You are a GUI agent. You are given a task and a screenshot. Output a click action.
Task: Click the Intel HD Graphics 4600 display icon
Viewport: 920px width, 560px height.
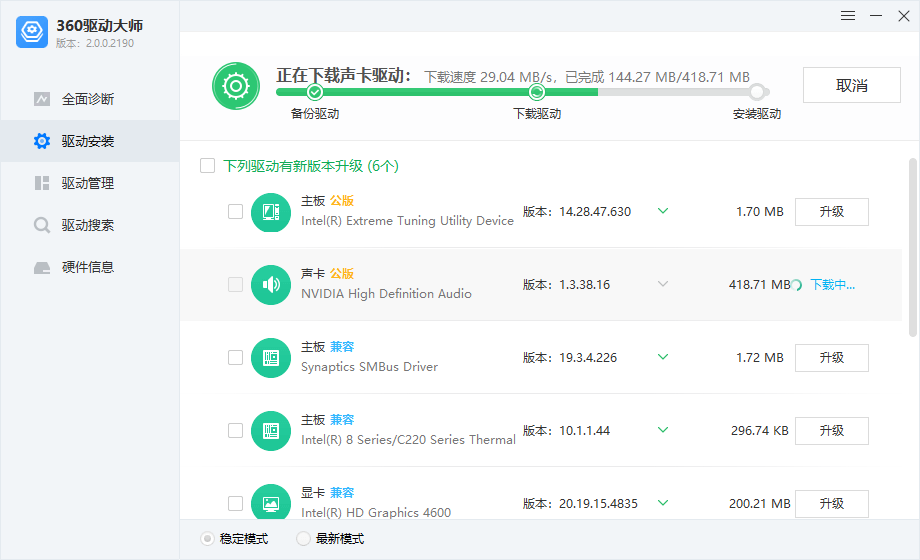pyautogui.click(x=270, y=503)
